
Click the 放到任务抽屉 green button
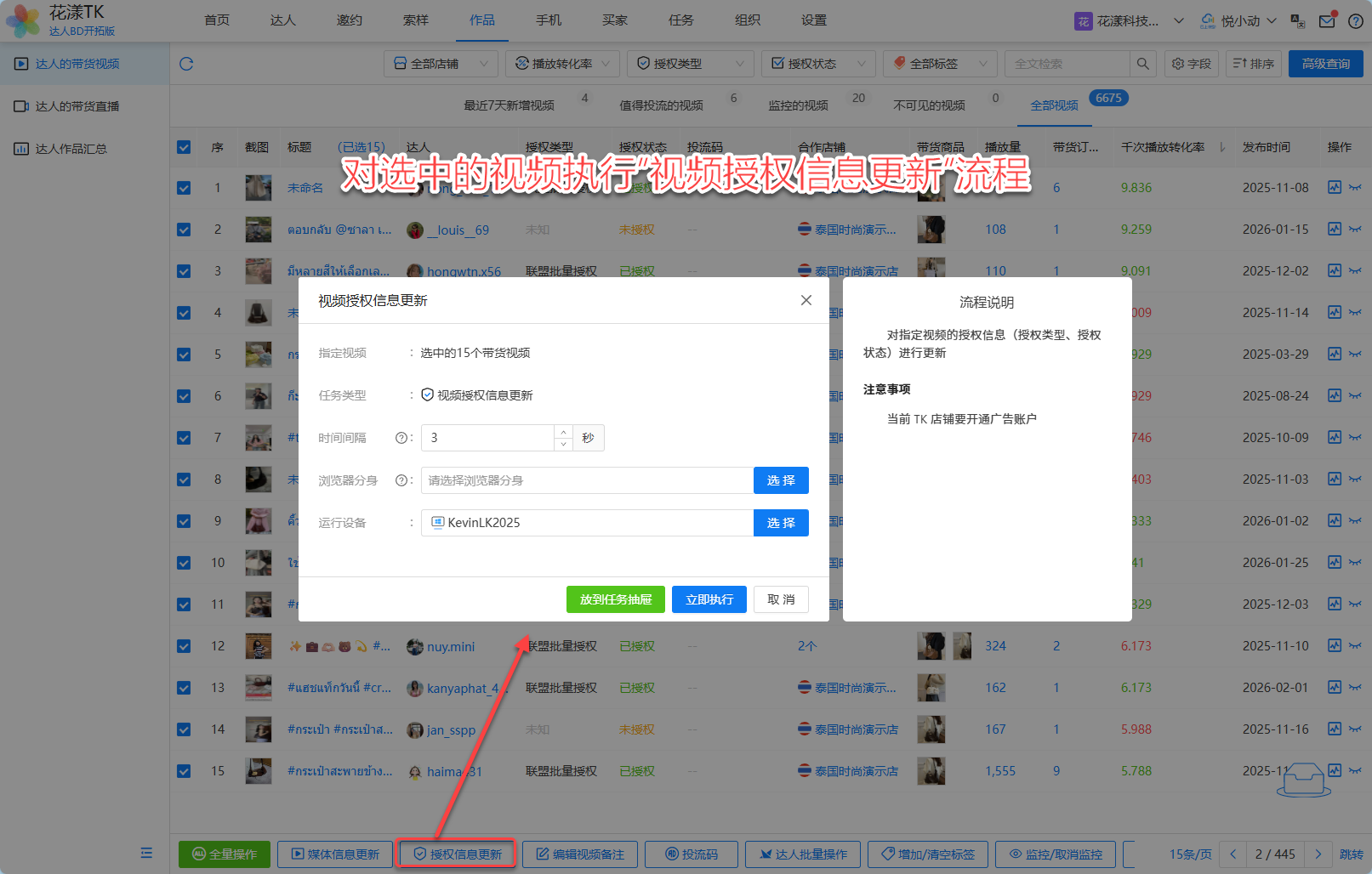click(x=615, y=599)
